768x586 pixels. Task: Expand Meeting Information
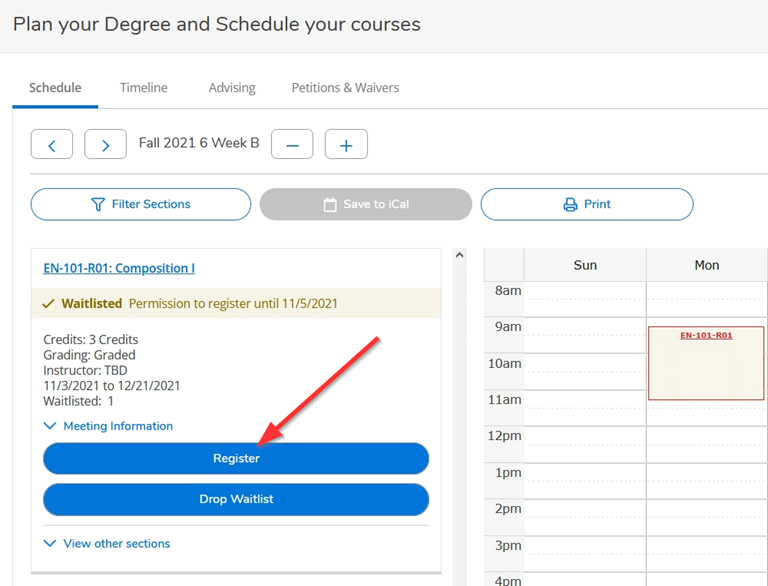tap(108, 426)
